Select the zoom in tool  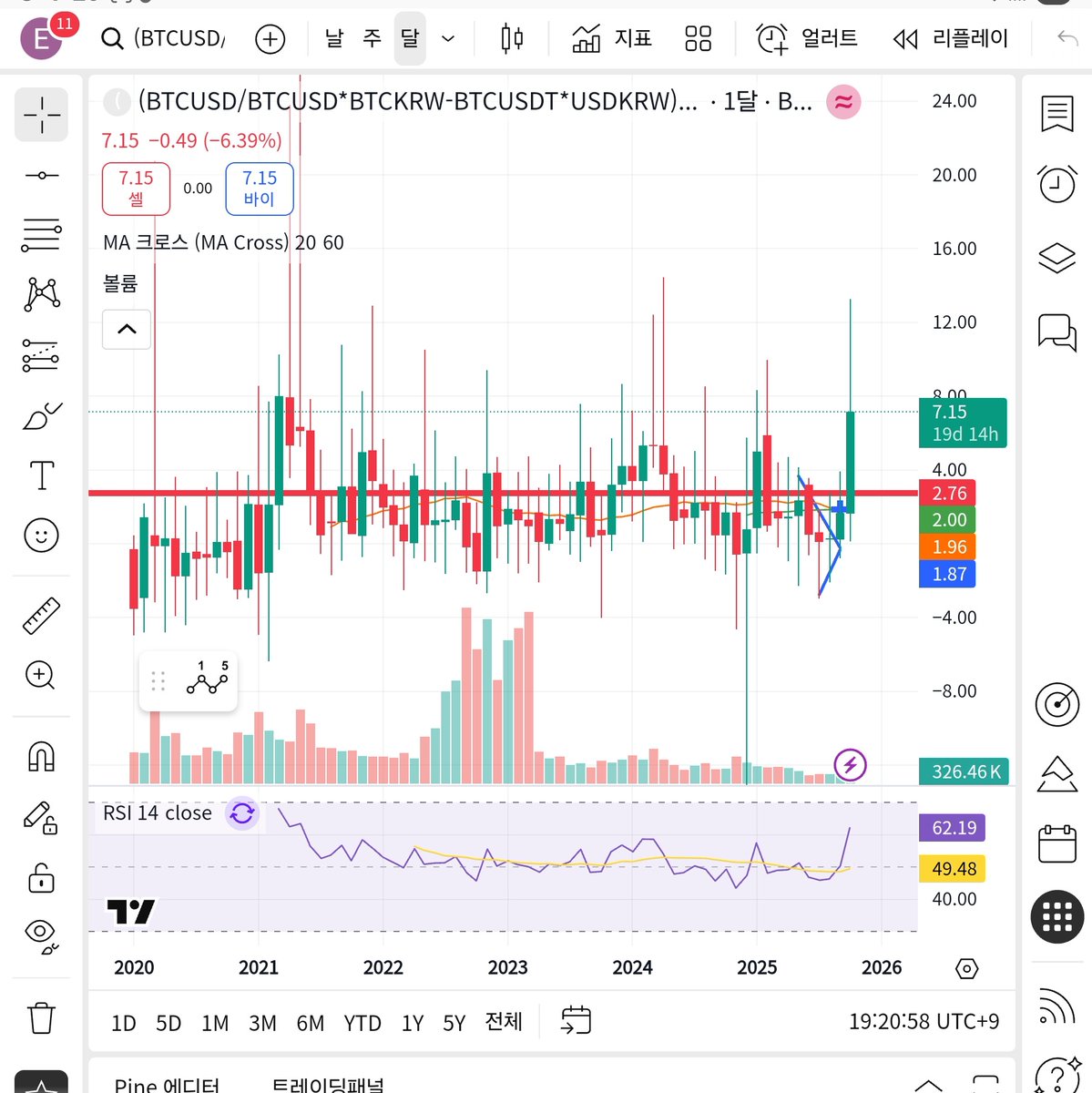point(42,675)
